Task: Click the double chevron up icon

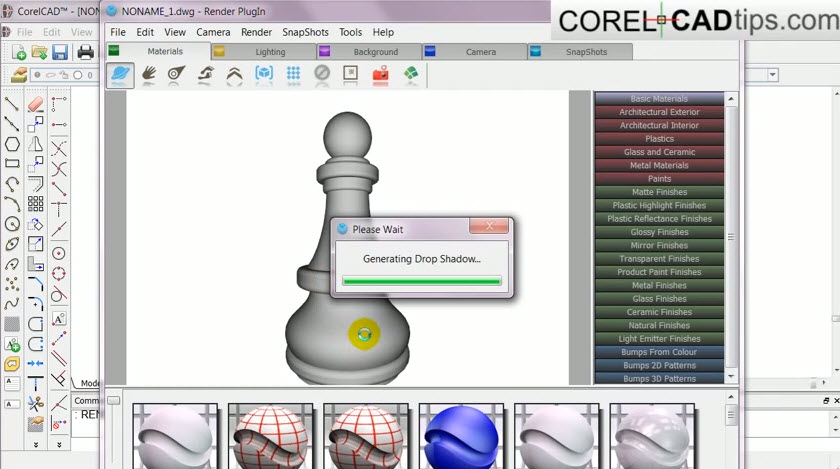Action: pos(234,74)
